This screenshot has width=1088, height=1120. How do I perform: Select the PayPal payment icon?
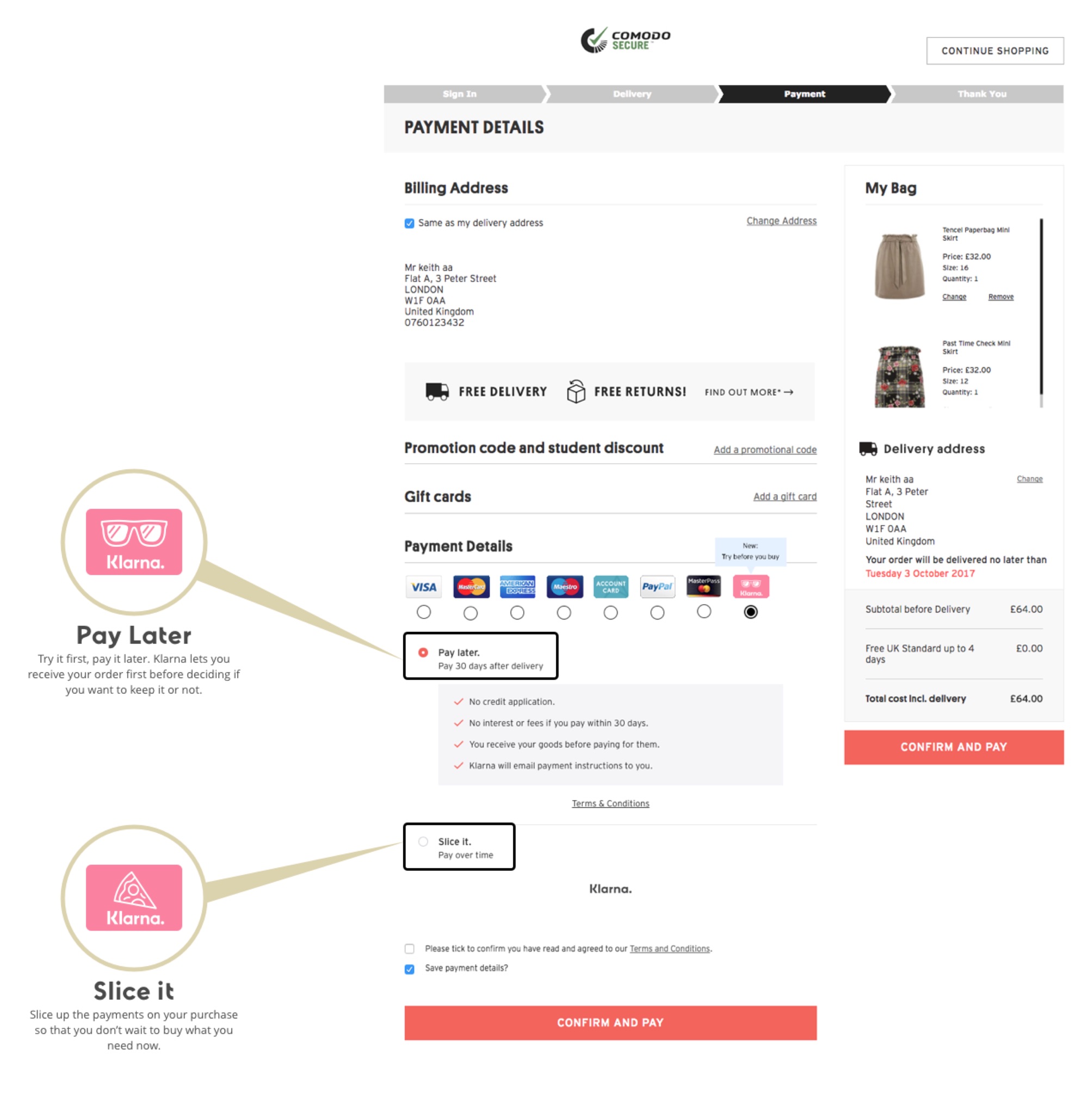pyautogui.click(x=657, y=588)
